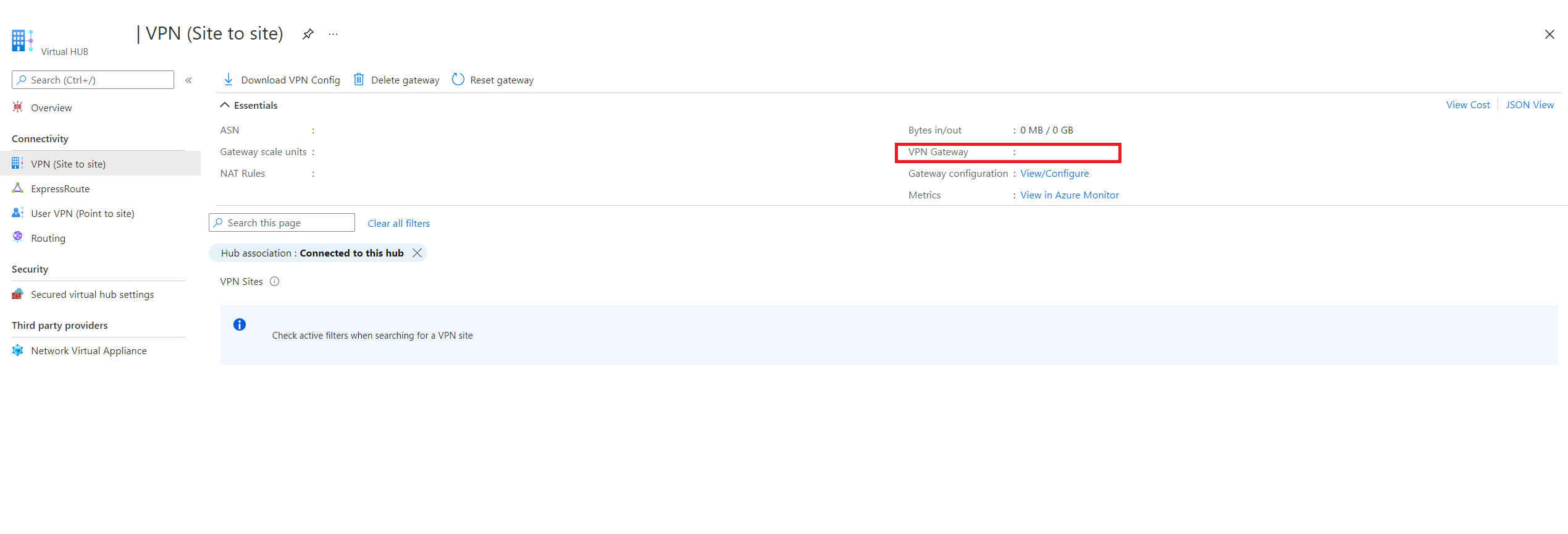Open the Routing menu item
Viewport: 1568px width, 534px height.
click(48, 238)
